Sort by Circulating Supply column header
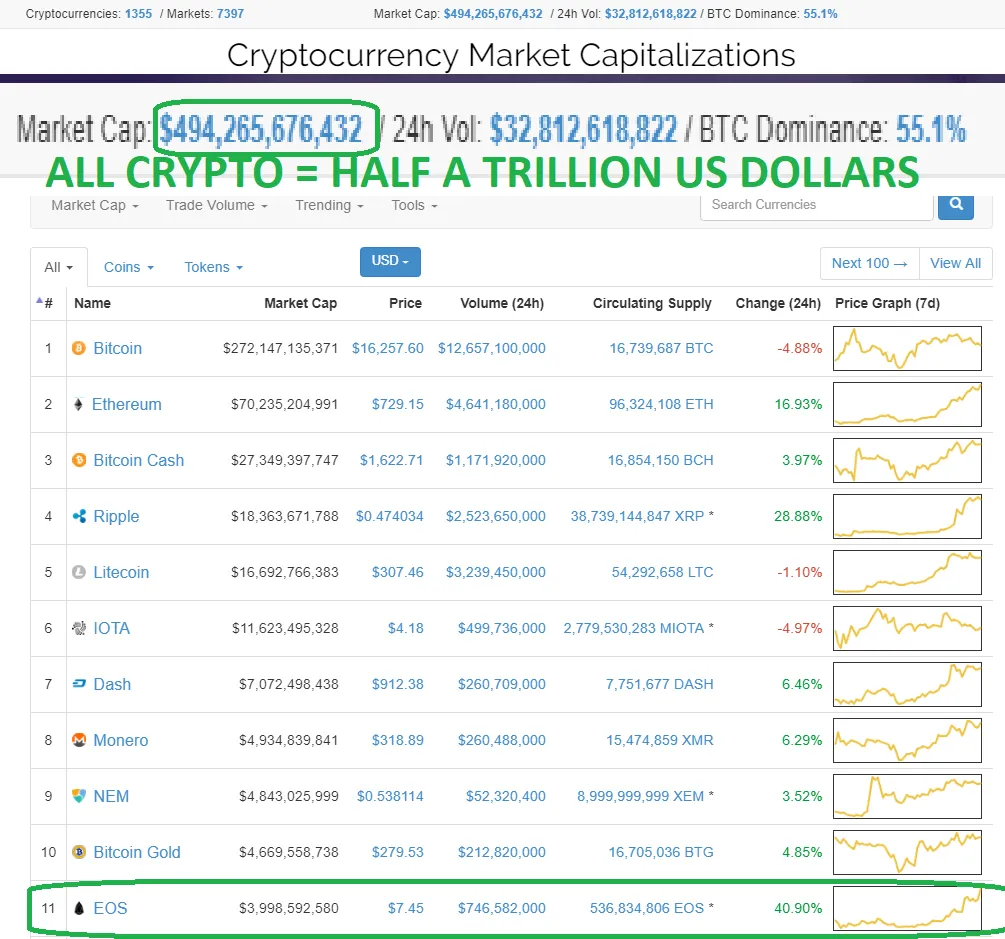This screenshot has width=1005, height=939. pyautogui.click(x=652, y=303)
